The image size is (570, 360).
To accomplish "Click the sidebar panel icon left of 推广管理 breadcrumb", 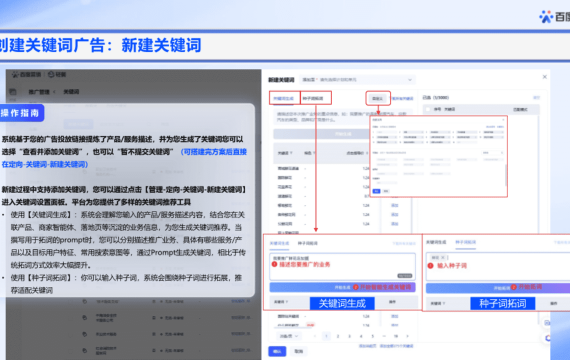I will (13, 92).
